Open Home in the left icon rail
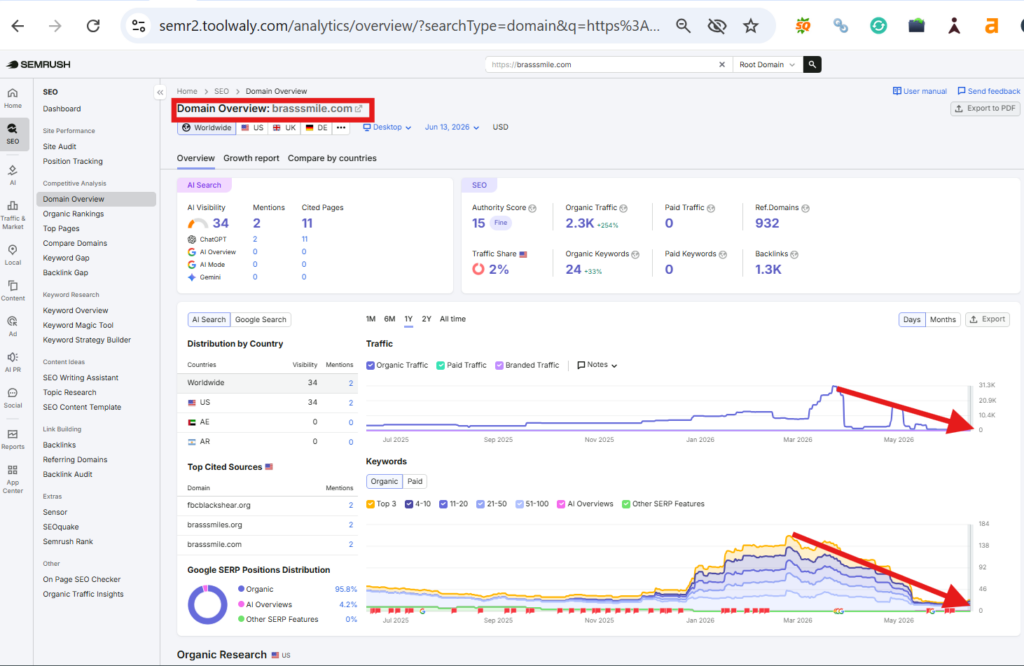Viewport: 1024px width, 666px height. tap(12, 98)
